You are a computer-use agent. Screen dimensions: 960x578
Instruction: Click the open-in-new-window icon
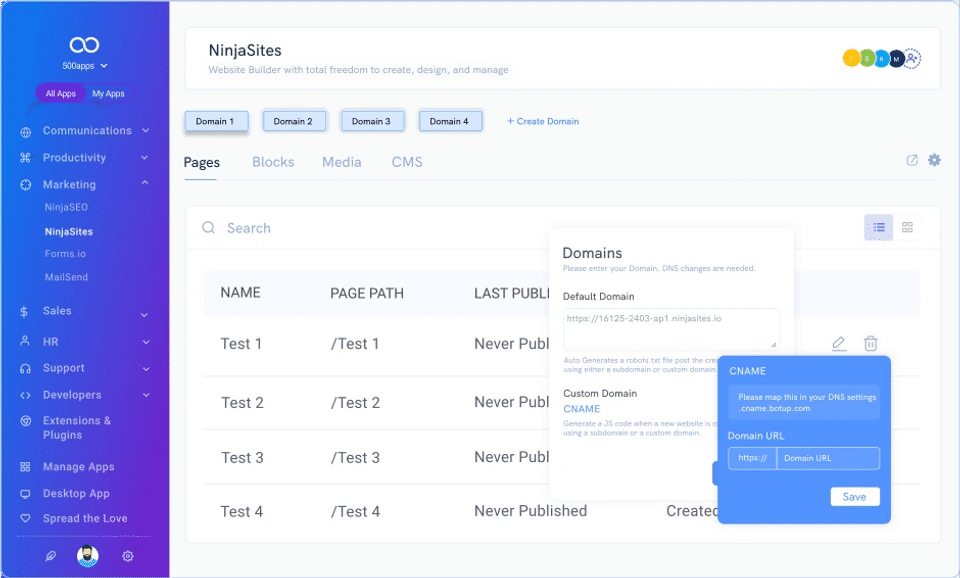tap(912, 160)
